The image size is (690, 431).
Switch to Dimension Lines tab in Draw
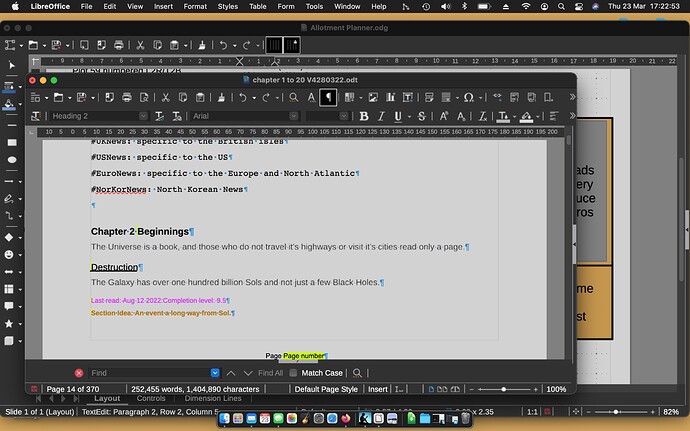click(x=213, y=398)
